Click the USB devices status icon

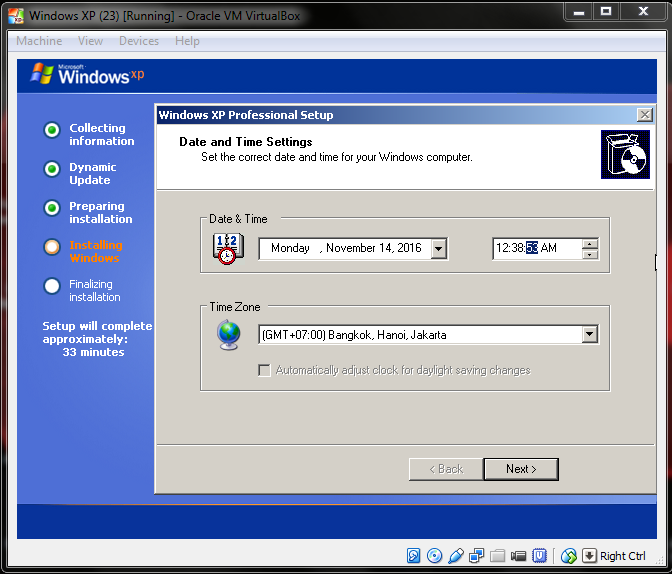pyautogui.click(x=456, y=556)
